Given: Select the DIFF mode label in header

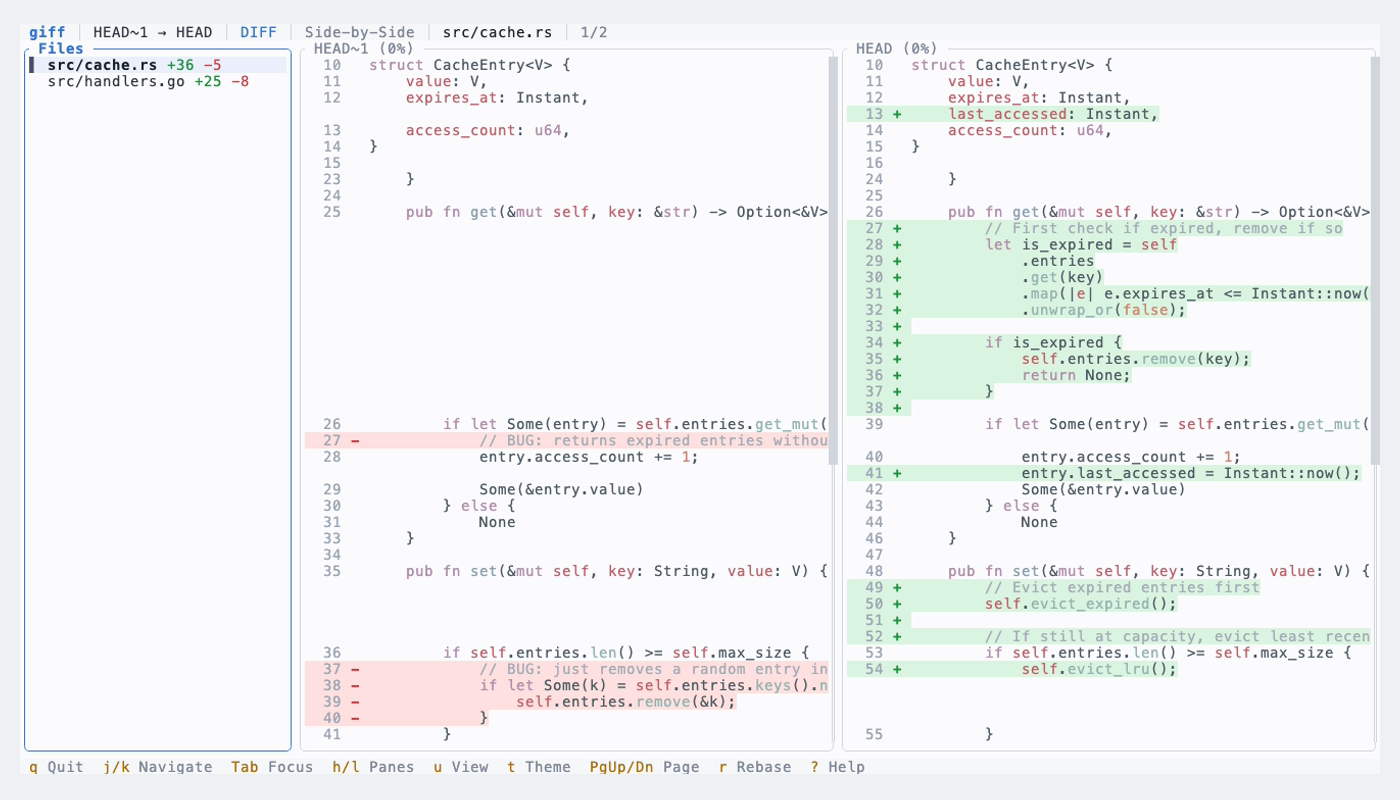Looking at the screenshot, I should coord(258,32).
